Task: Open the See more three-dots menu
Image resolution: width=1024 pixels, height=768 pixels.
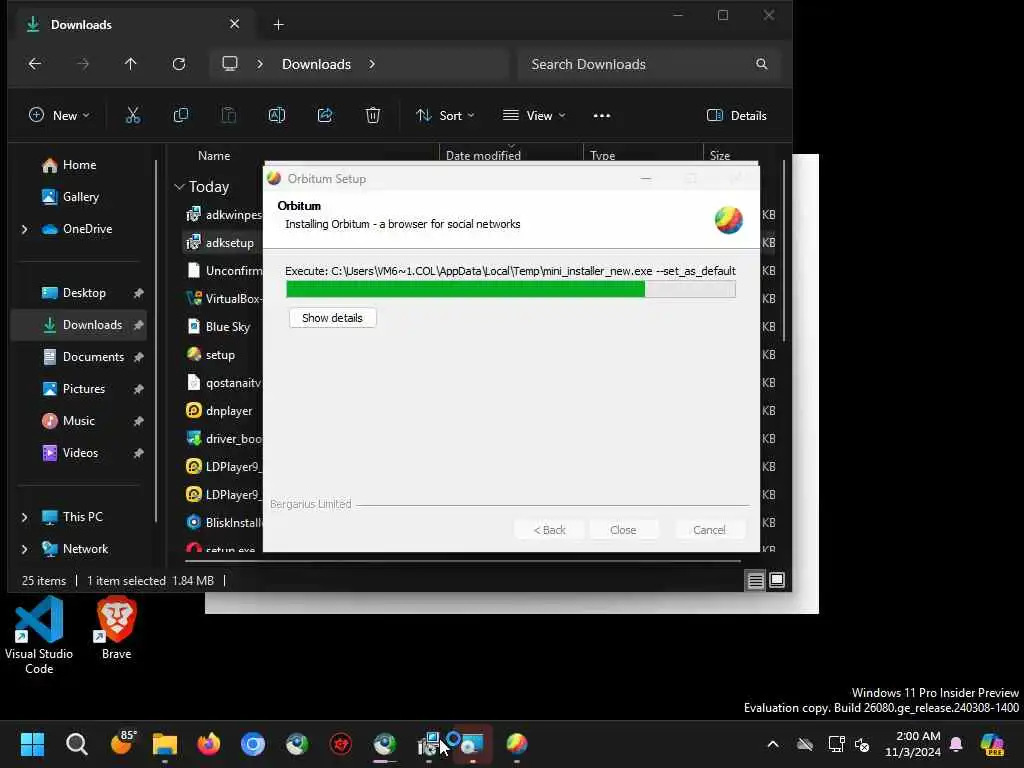Action: 601,116
